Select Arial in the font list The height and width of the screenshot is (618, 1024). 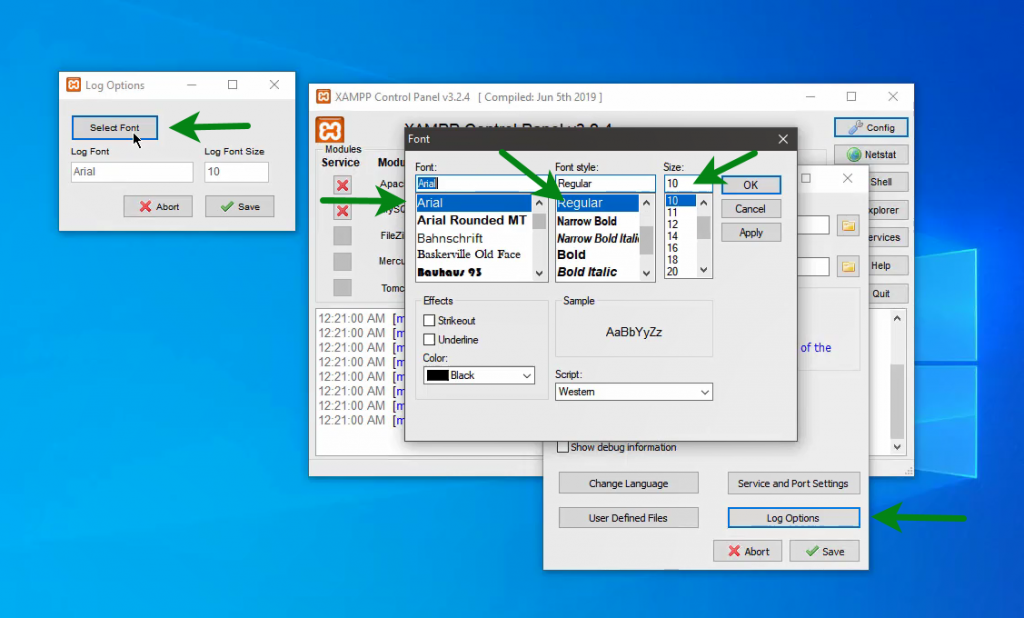tap(473, 203)
